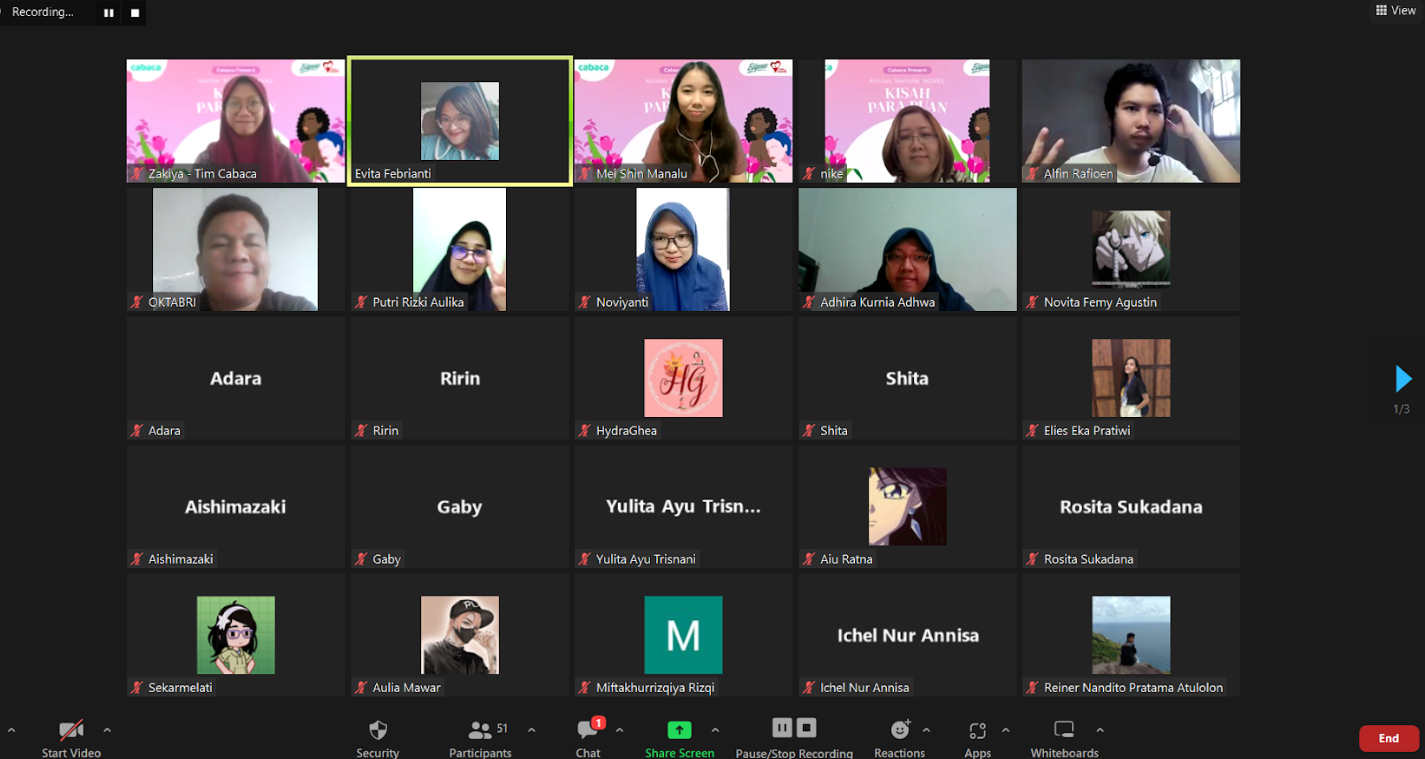Expand the caret next to Participants

coord(531,730)
